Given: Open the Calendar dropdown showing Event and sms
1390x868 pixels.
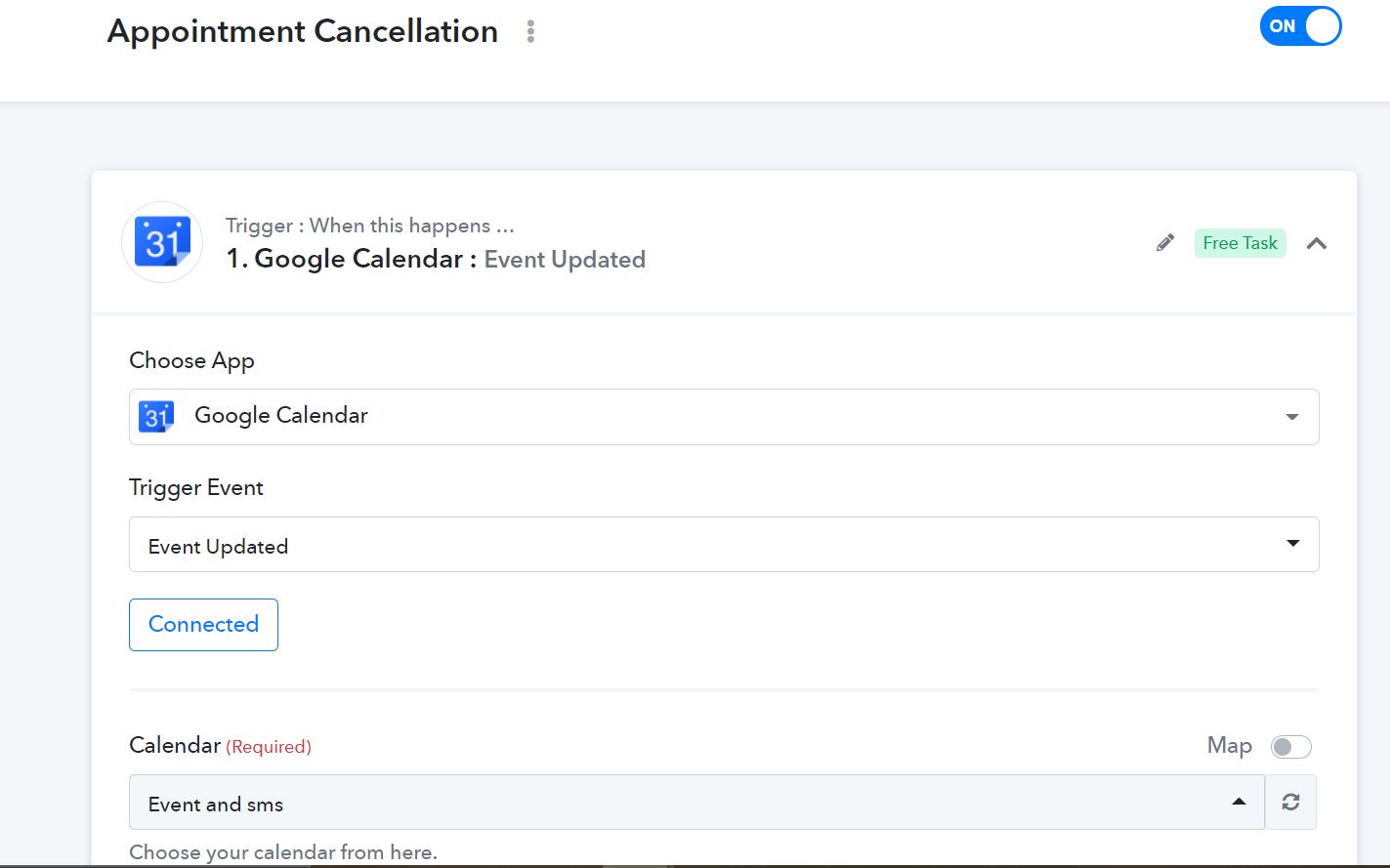Looking at the screenshot, I should 696,802.
